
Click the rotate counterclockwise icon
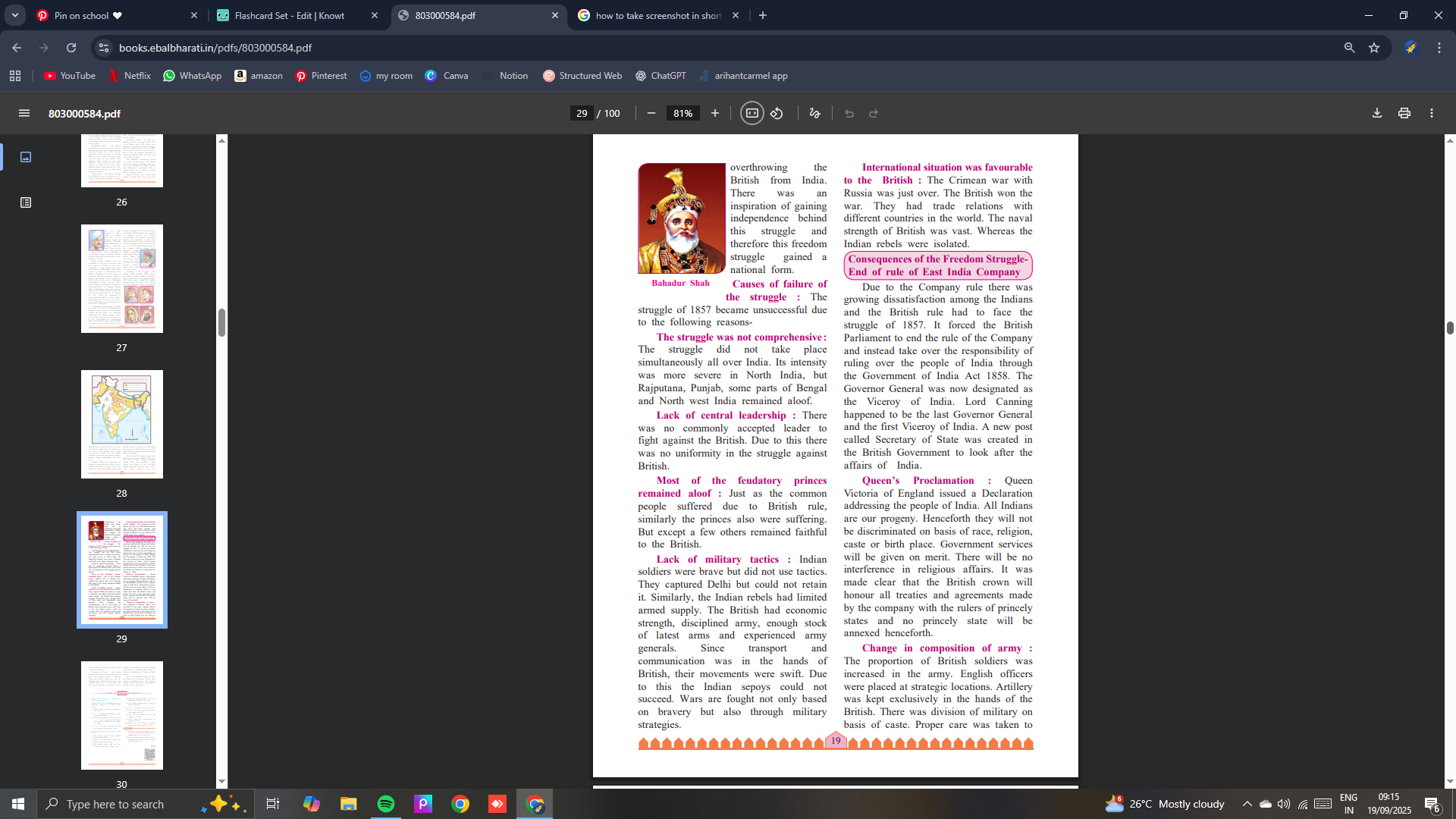point(777,113)
